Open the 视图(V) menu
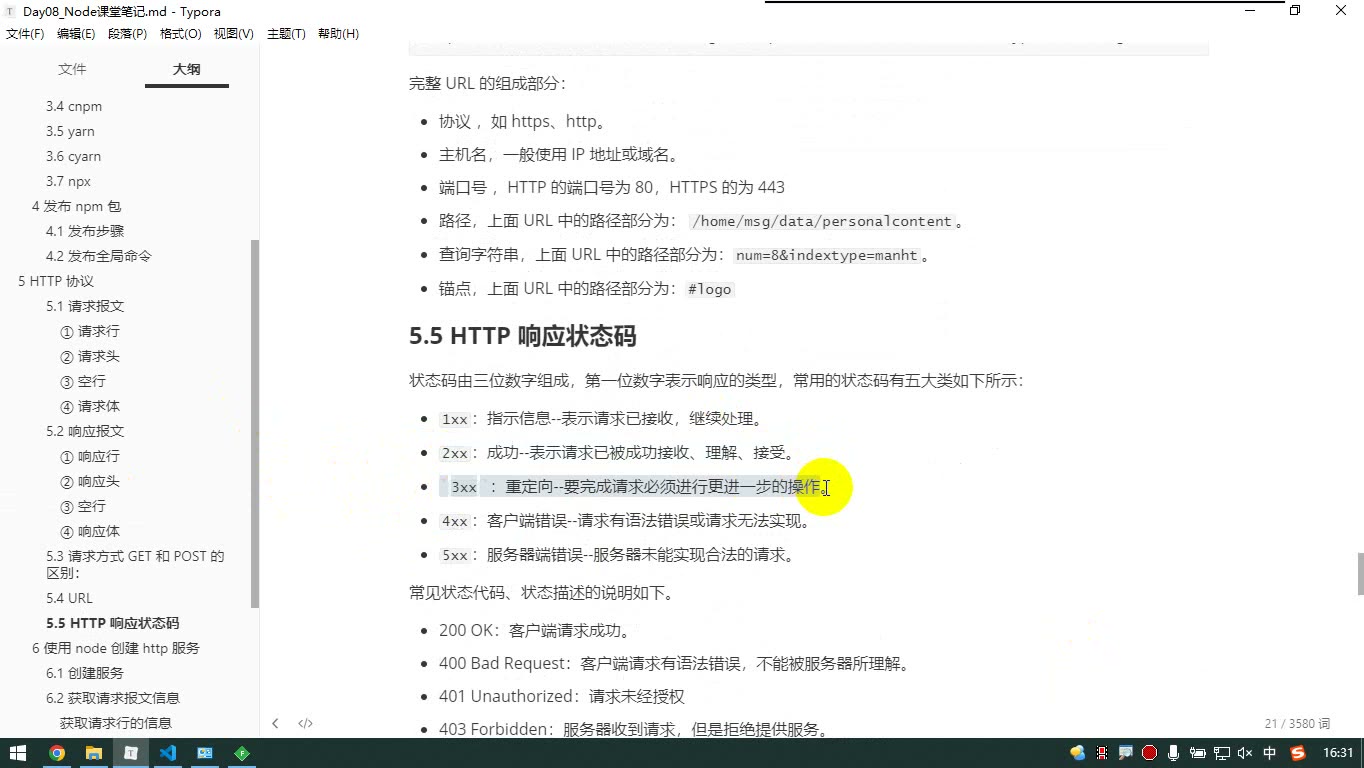 233,34
